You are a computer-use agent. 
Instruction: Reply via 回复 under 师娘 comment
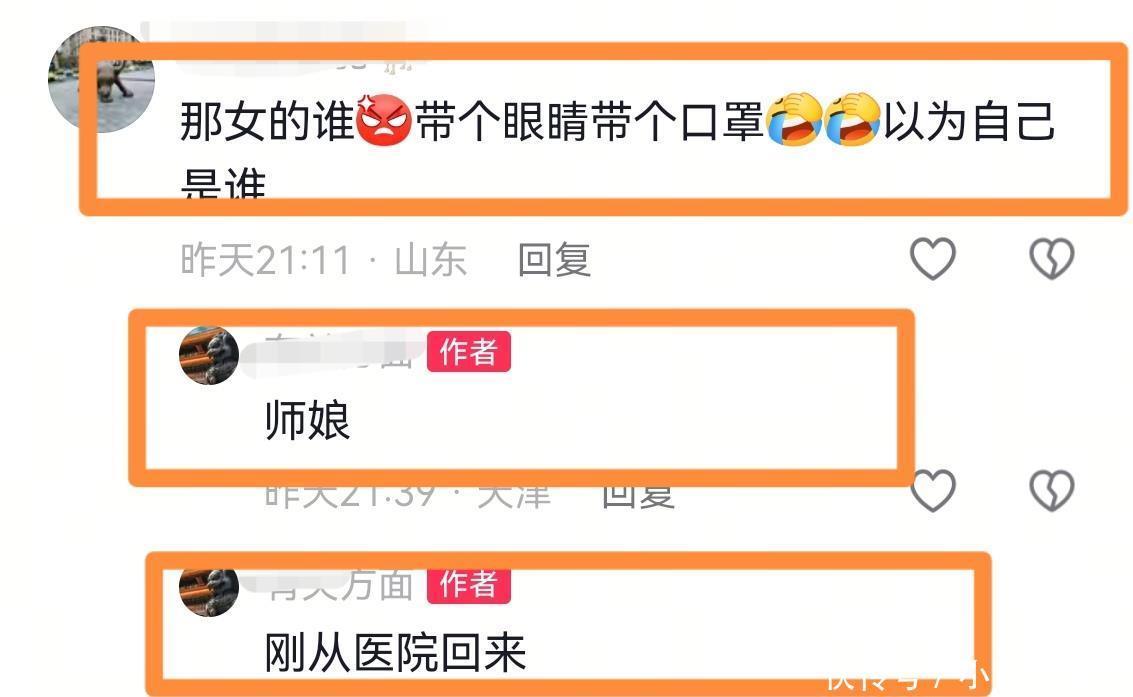[x=639, y=495]
